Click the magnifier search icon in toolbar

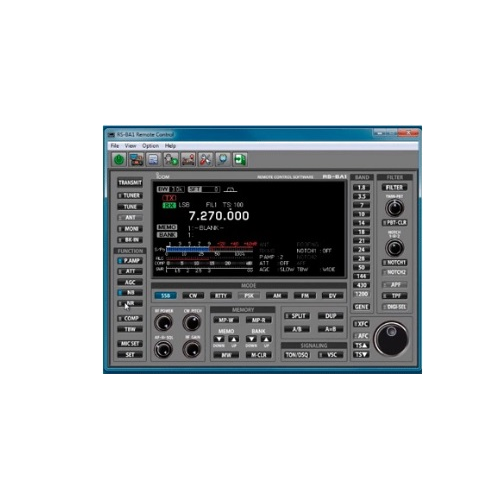(223, 160)
